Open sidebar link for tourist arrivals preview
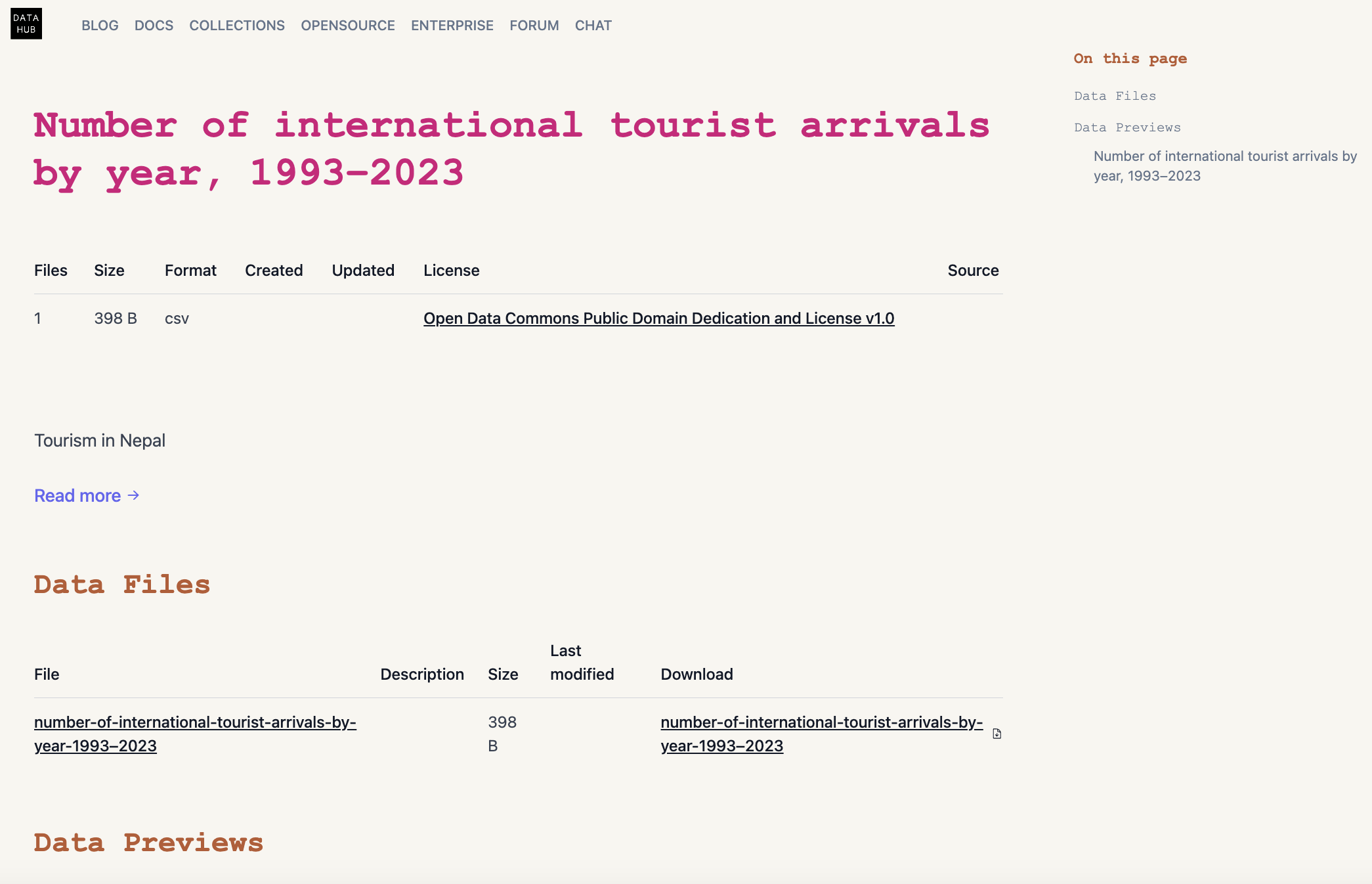The image size is (1372, 884). pyautogui.click(x=1225, y=166)
